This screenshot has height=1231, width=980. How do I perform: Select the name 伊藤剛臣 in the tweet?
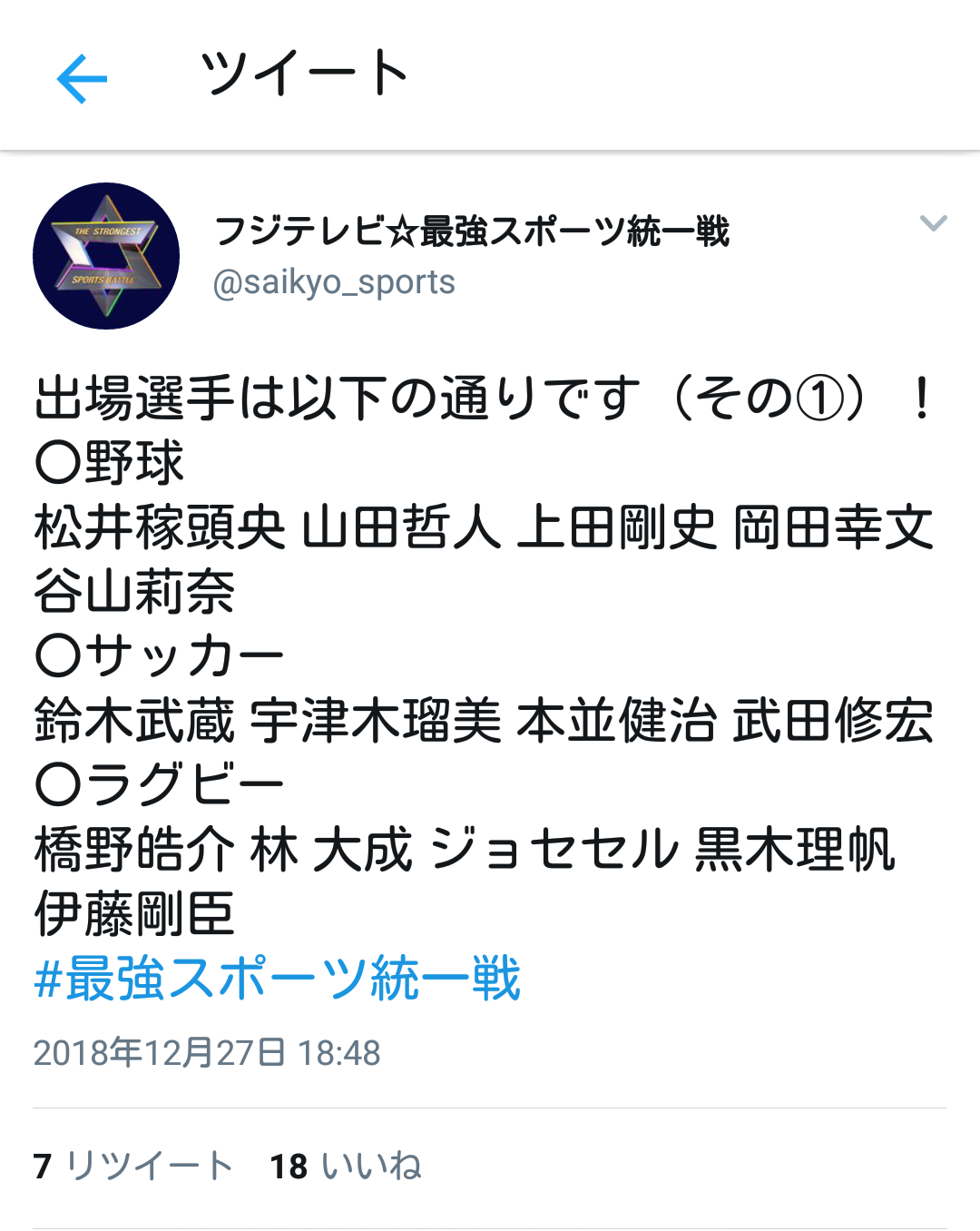(134, 914)
